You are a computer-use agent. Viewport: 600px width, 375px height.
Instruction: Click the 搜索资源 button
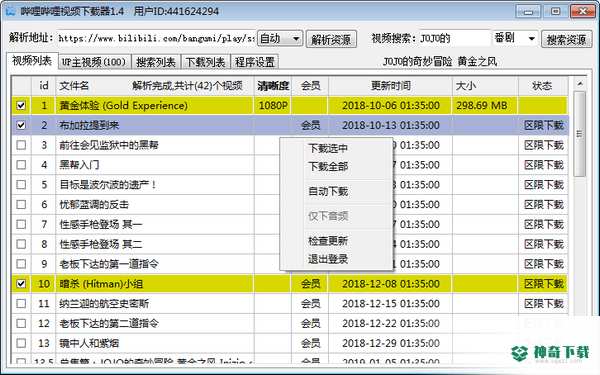point(566,39)
